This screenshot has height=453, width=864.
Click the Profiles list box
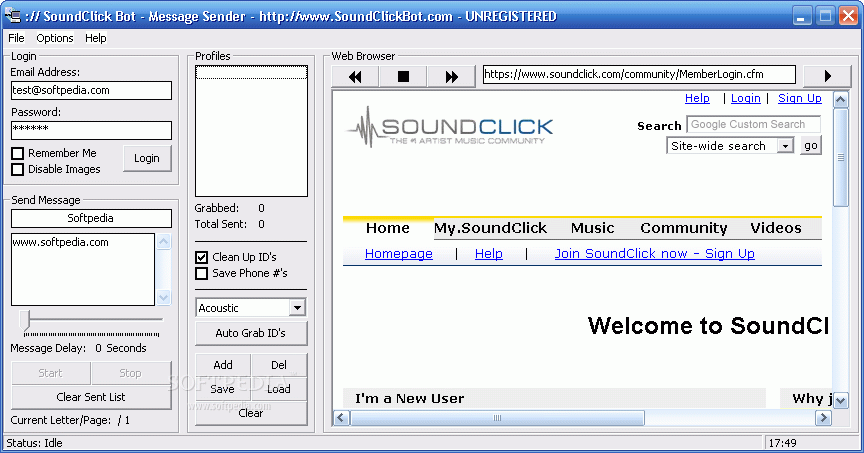point(251,131)
